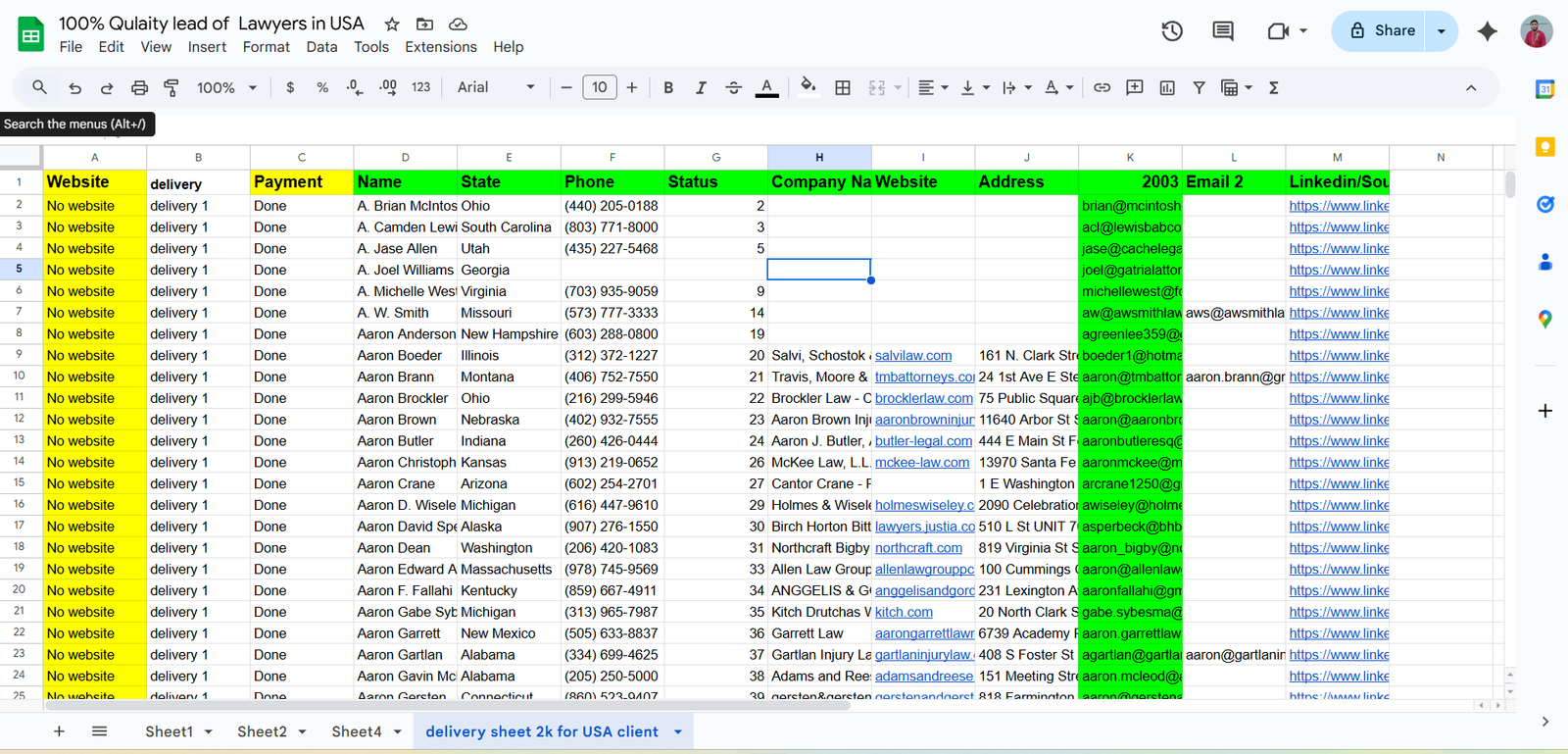
Task: Collapse the toolbar with the chevron
Action: tap(1471, 88)
